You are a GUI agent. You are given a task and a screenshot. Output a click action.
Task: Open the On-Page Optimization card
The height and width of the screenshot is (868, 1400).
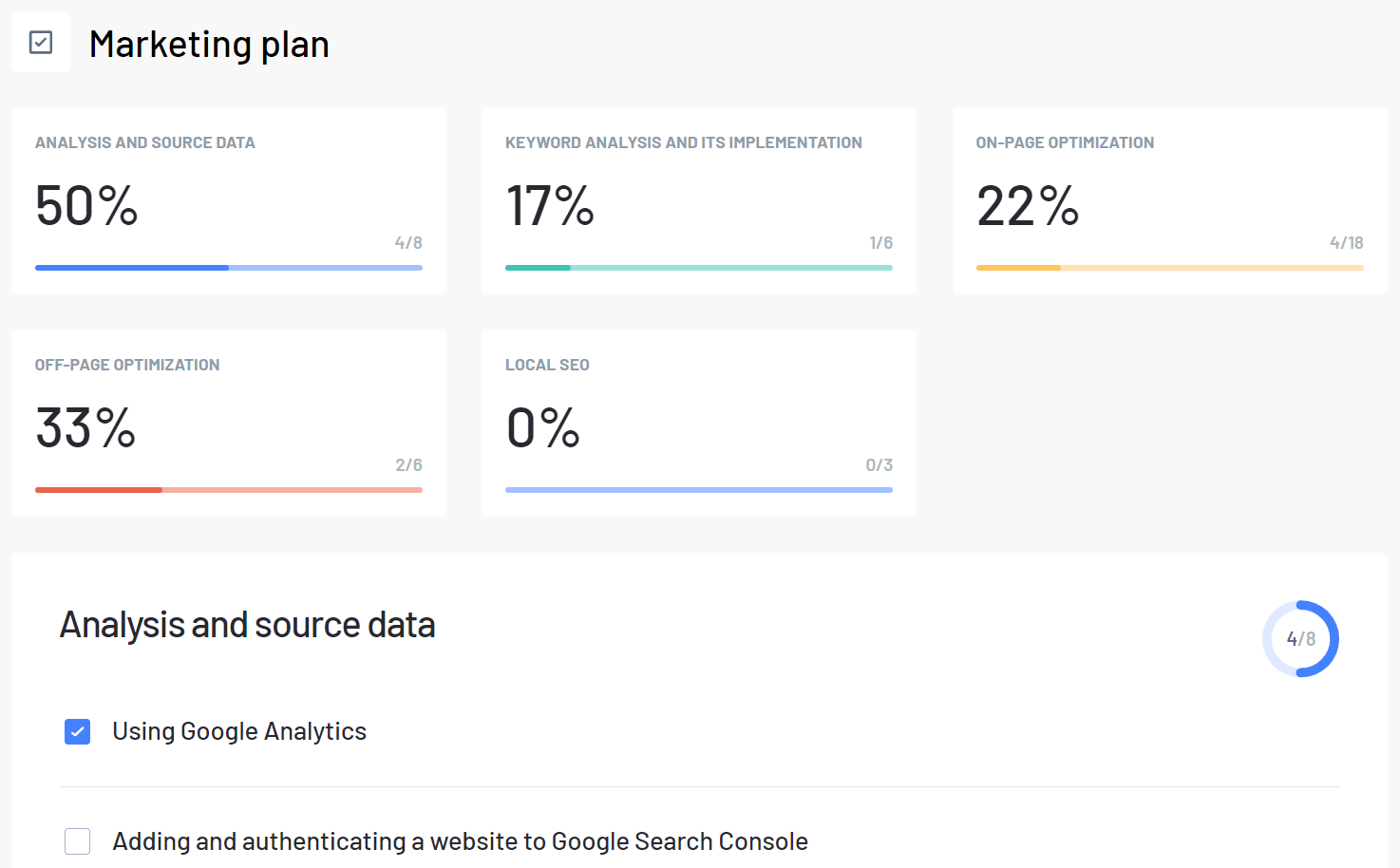pyautogui.click(x=1168, y=200)
